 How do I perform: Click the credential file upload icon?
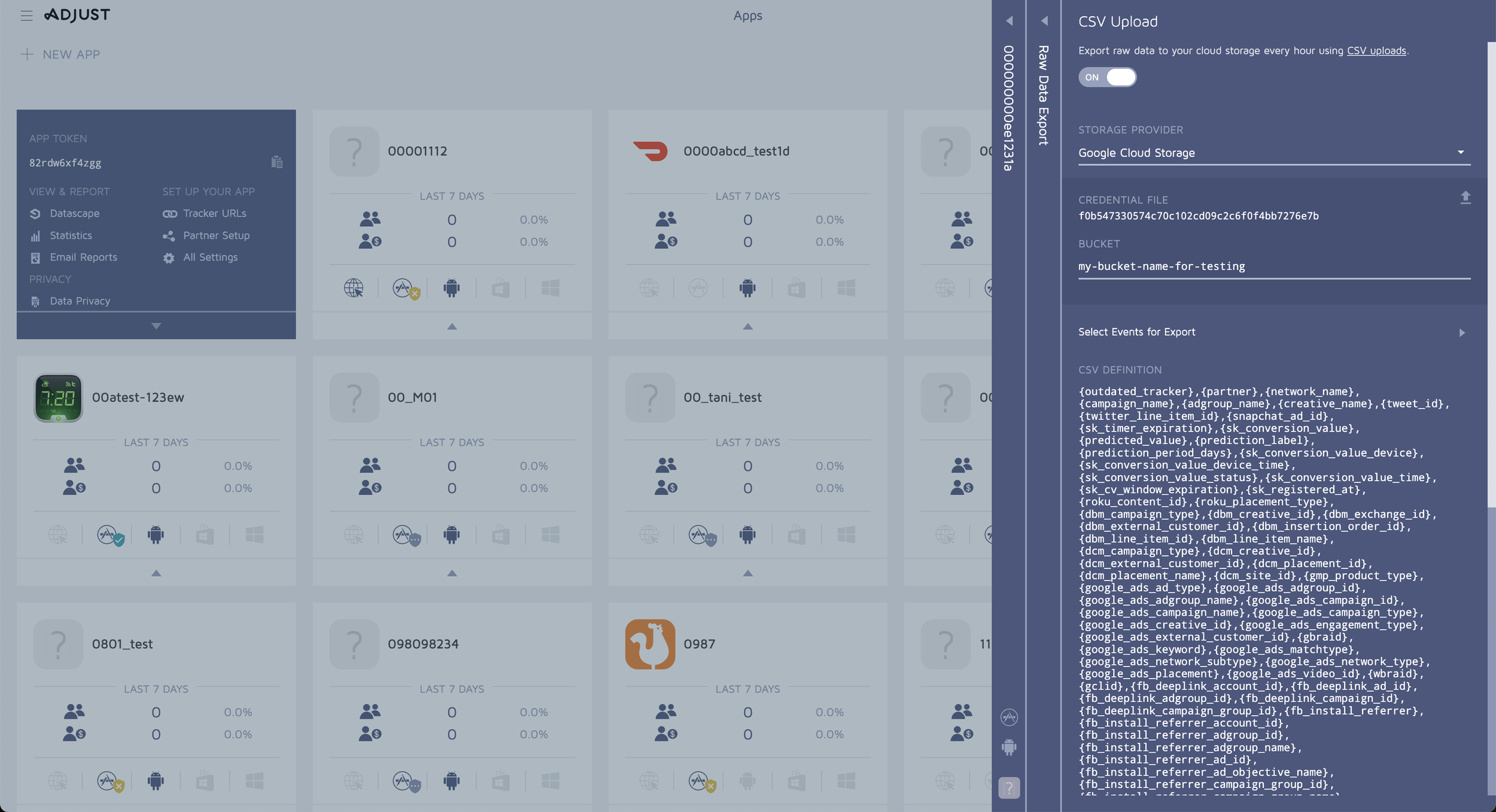(x=1465, y=197)
